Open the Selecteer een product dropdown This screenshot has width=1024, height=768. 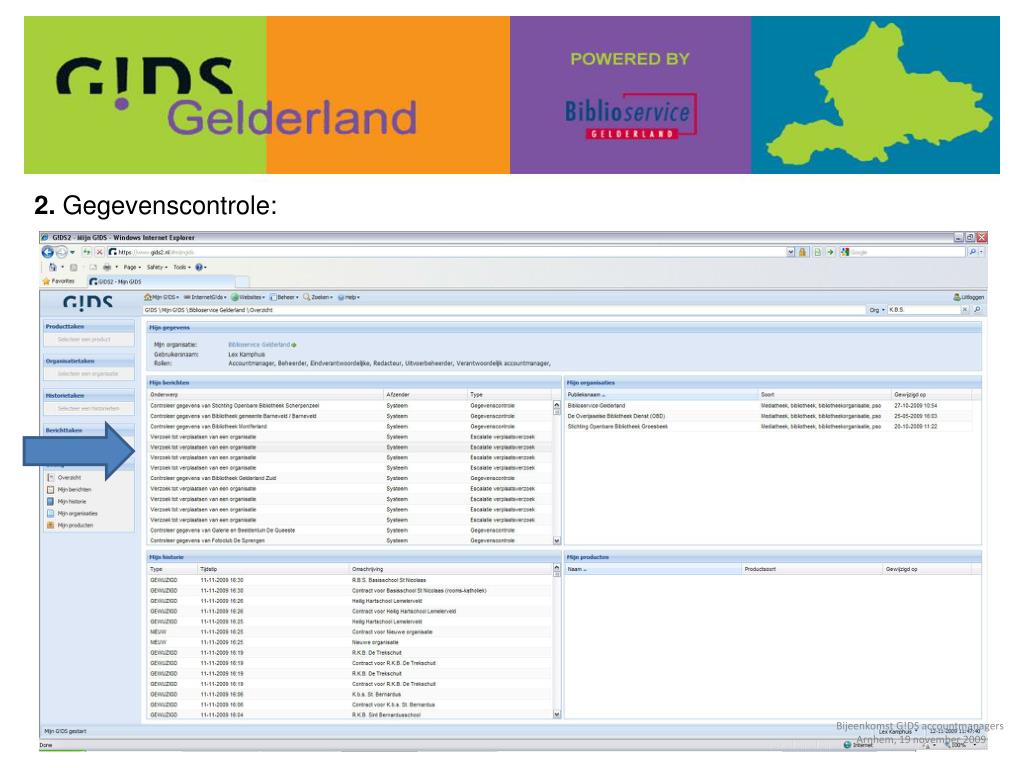point(89,340)
